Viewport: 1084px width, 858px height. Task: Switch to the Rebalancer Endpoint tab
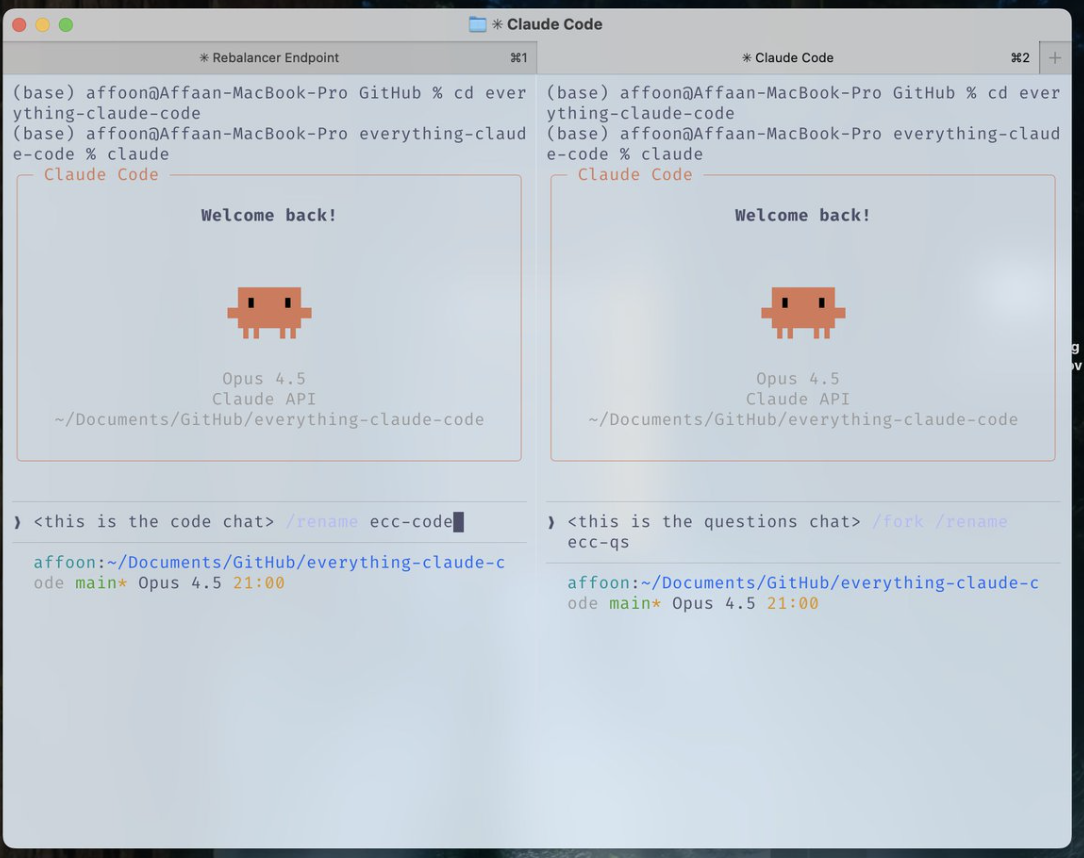(269, 58)
